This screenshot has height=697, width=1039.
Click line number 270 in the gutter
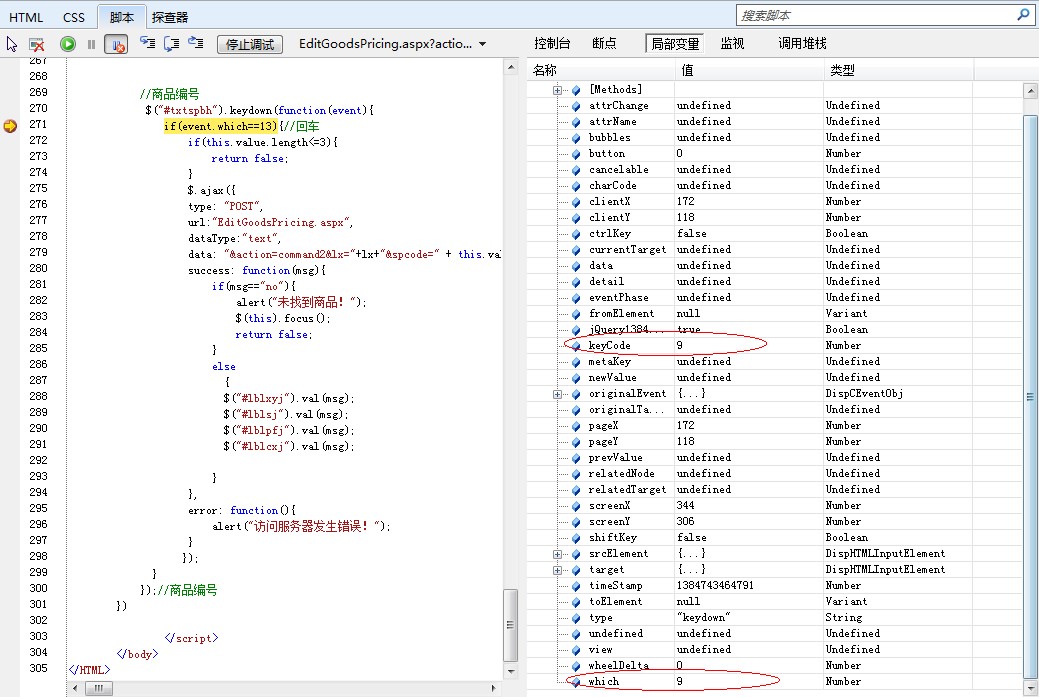(x=38, y=108)
